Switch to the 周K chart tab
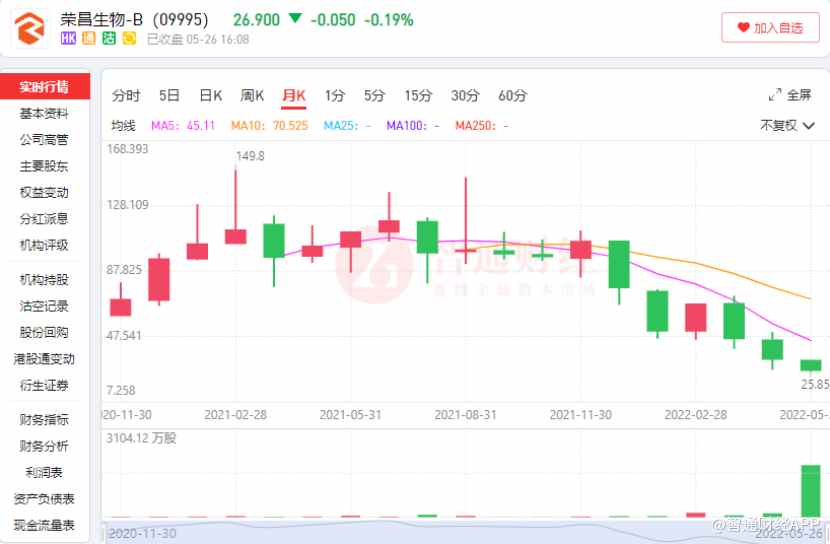The width and height of the screenshot is (830, 544). [x=252, y=95]
